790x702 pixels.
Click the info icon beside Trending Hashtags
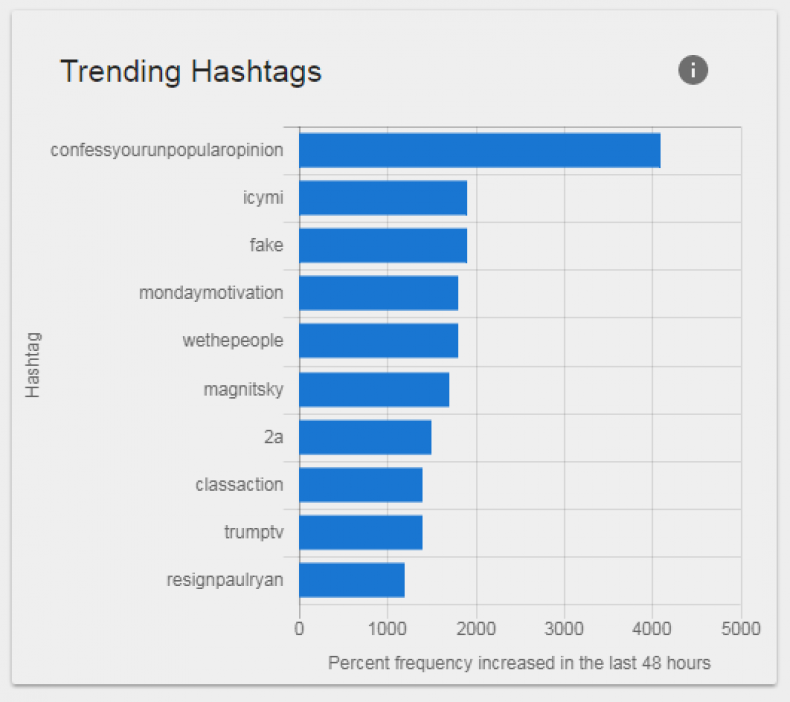pos(693,70)
